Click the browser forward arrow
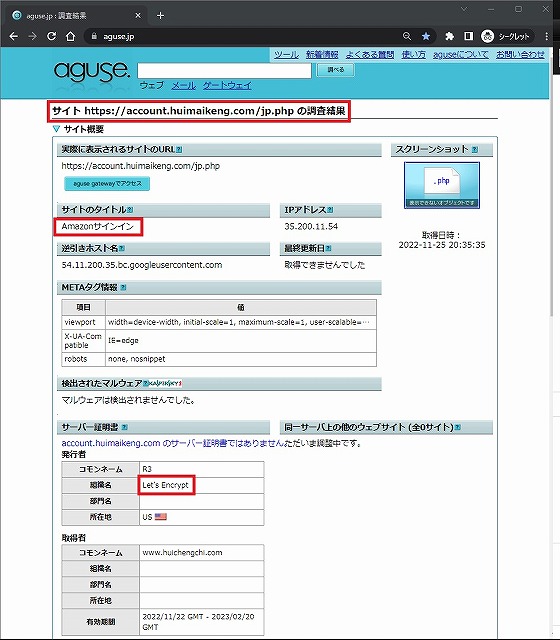560x640 pixels. point(32,36)
